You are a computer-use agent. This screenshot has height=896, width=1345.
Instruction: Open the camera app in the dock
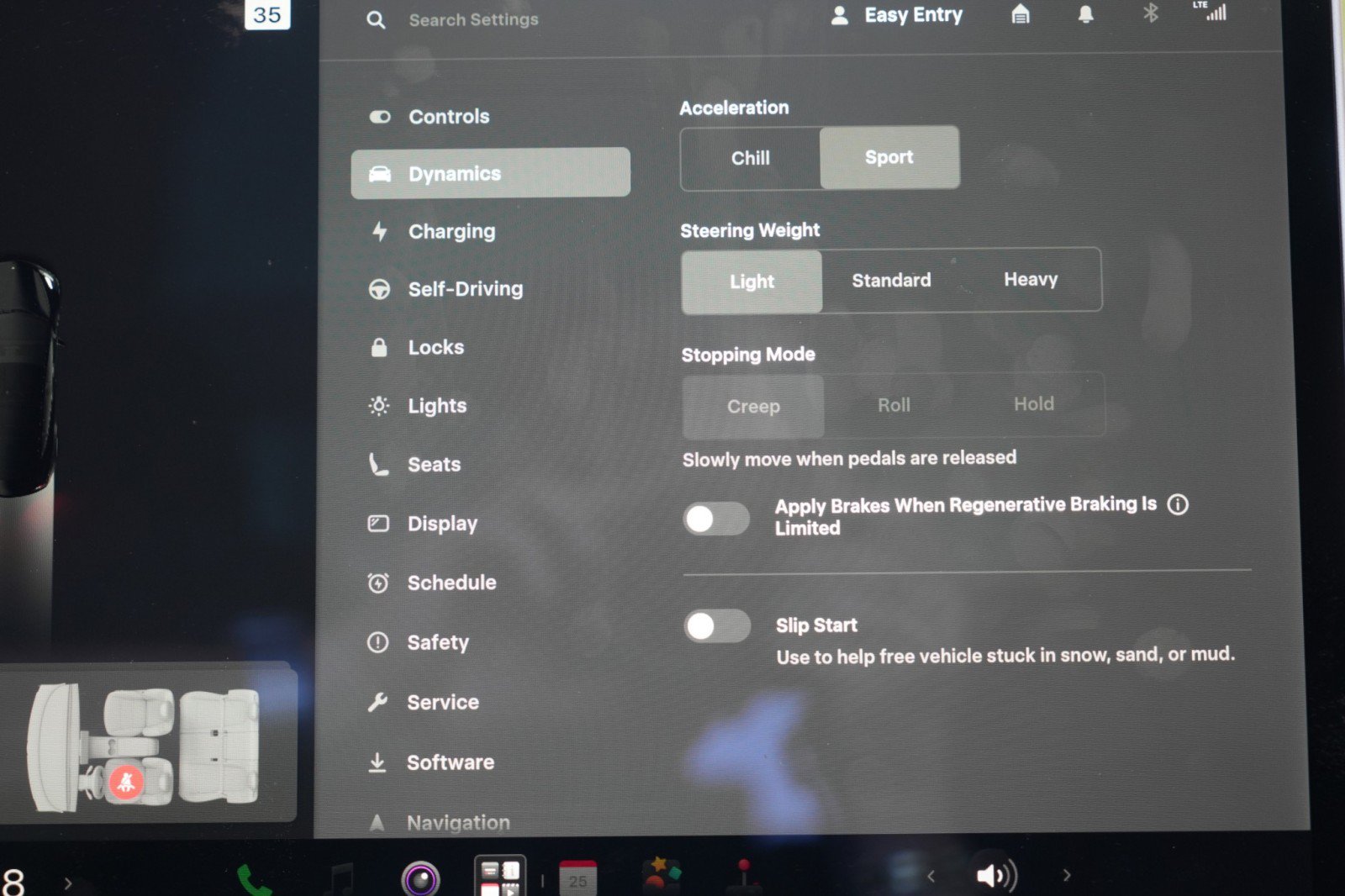420,879
